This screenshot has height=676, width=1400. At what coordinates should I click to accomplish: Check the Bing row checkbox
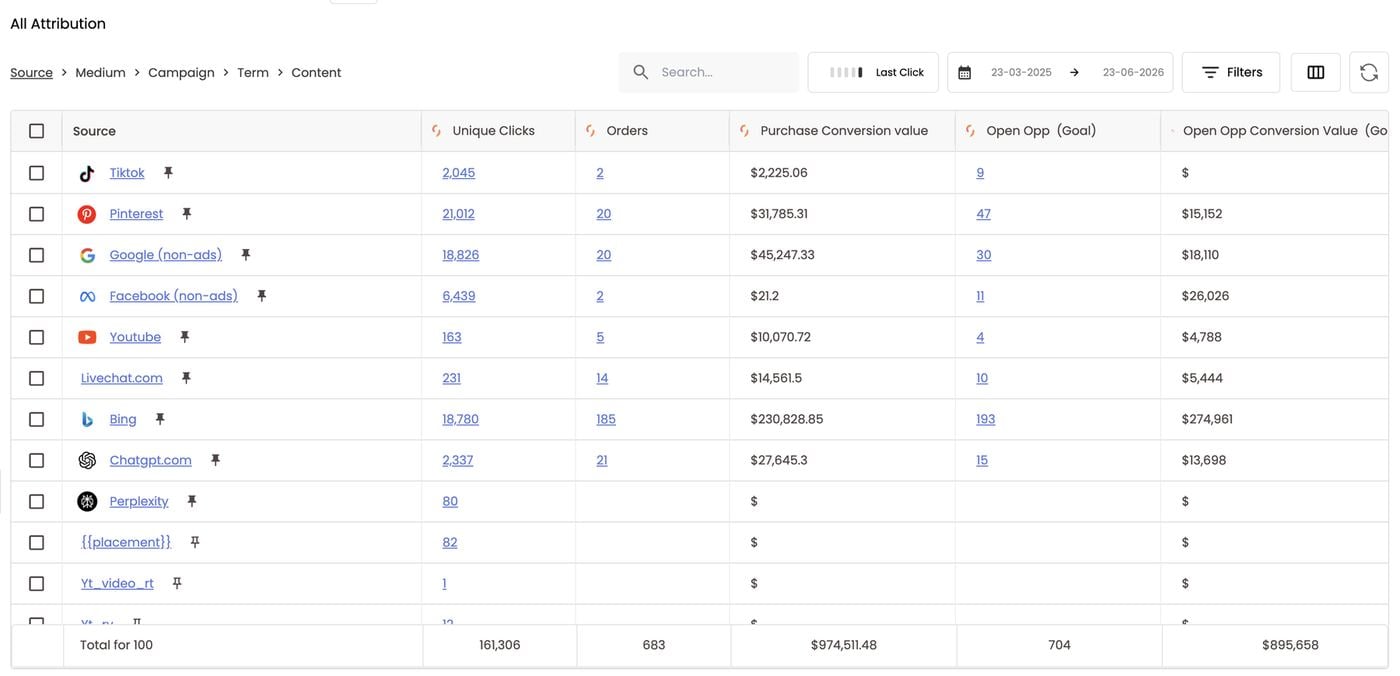37,419
